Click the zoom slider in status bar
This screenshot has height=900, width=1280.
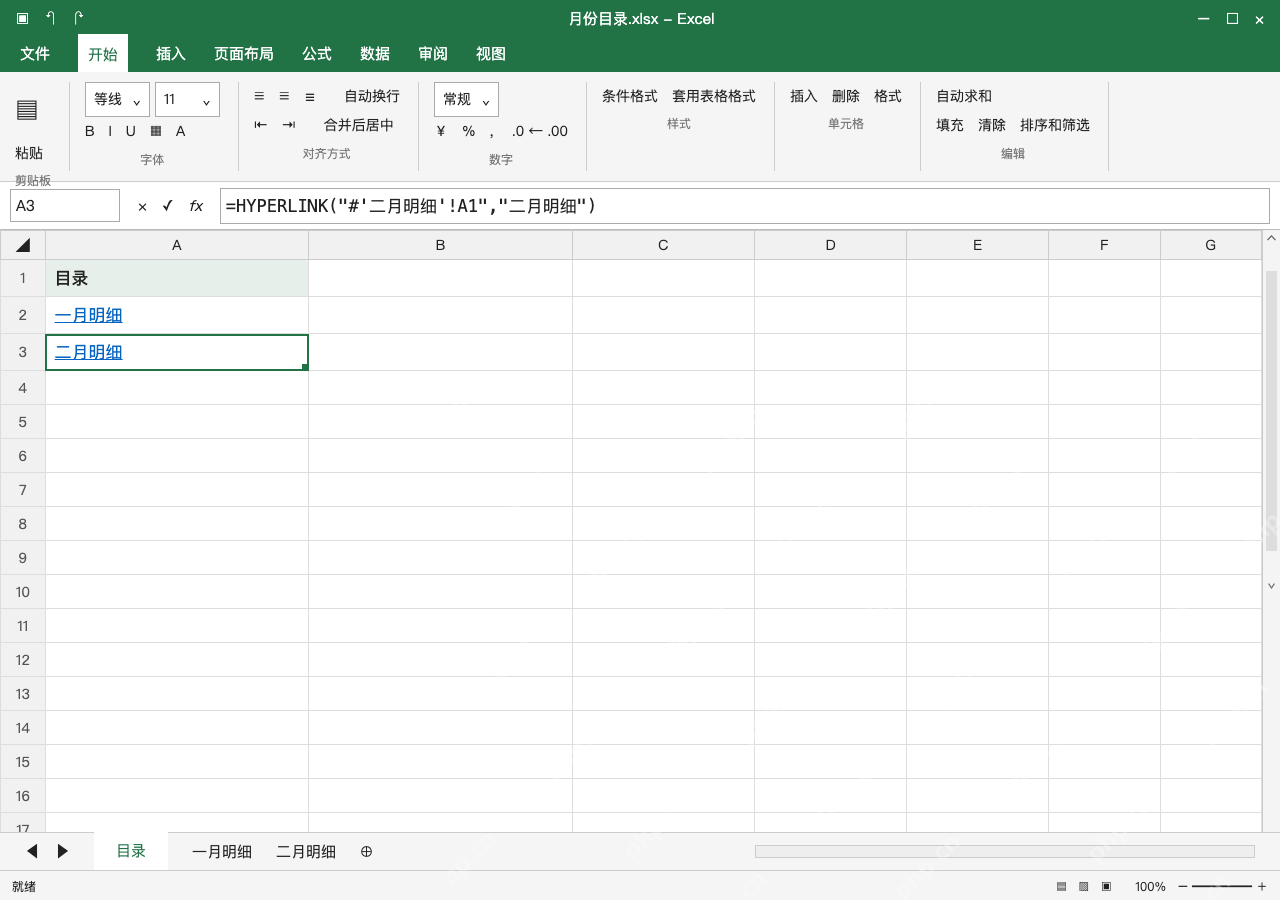pyautogui.click(x=1222, y=886)
